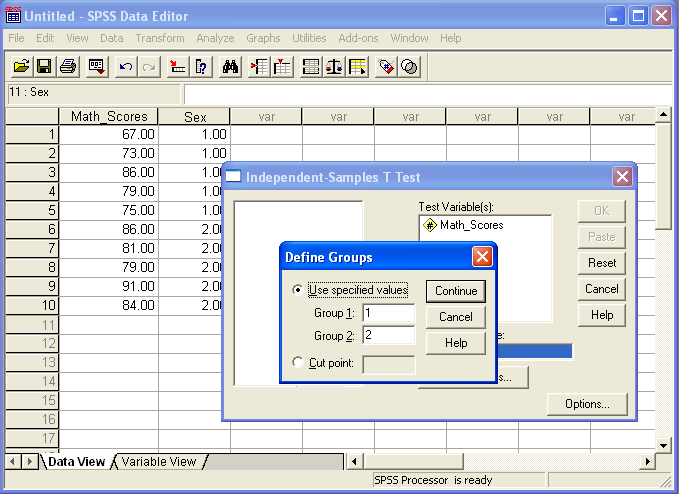This screenshot has height=494, width=679.
Task: Open the Utilities menu
Action: 309,38
